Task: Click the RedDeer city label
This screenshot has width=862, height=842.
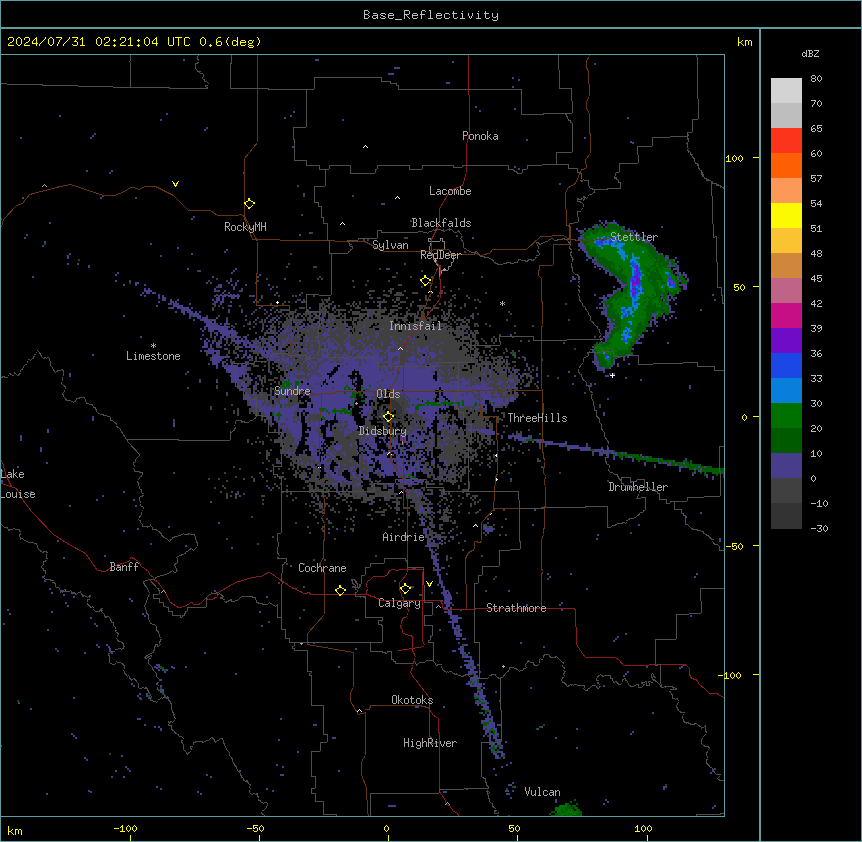Action: click(x=440, y=255)
